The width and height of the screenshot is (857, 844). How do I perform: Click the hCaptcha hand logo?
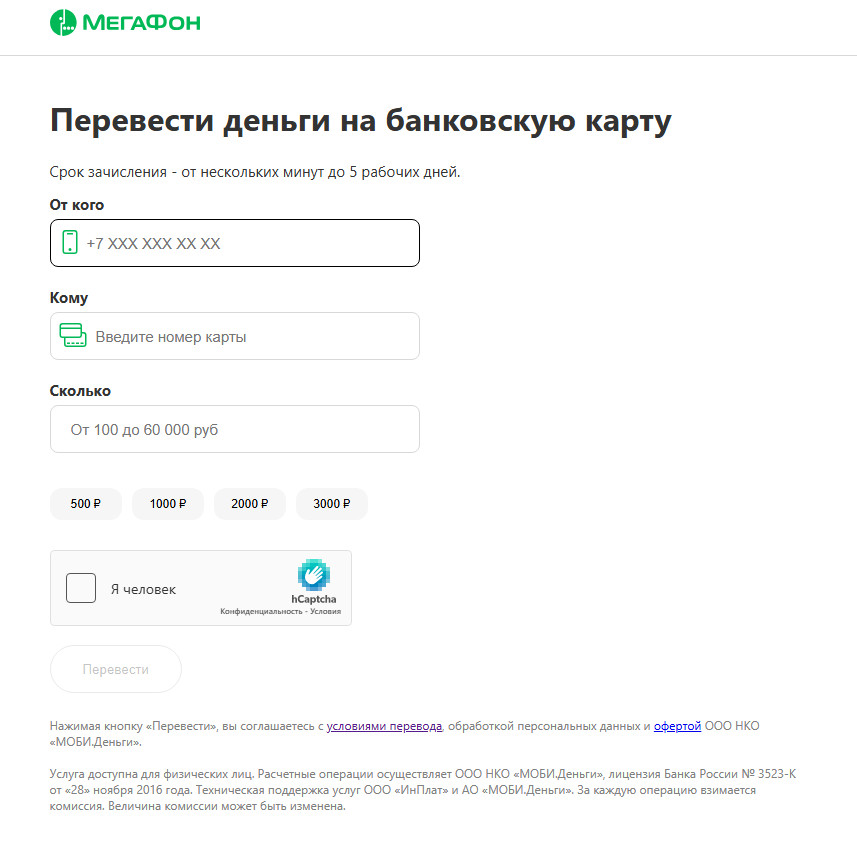[314, 575]
